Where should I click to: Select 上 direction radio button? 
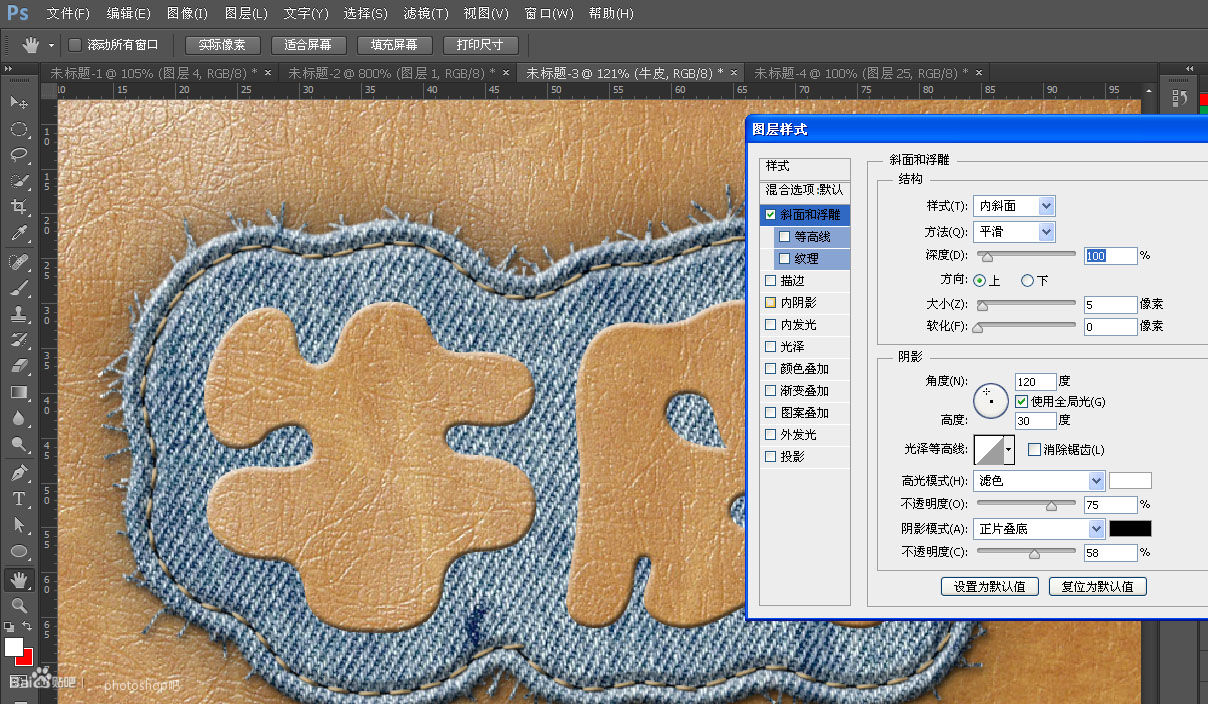979,281
